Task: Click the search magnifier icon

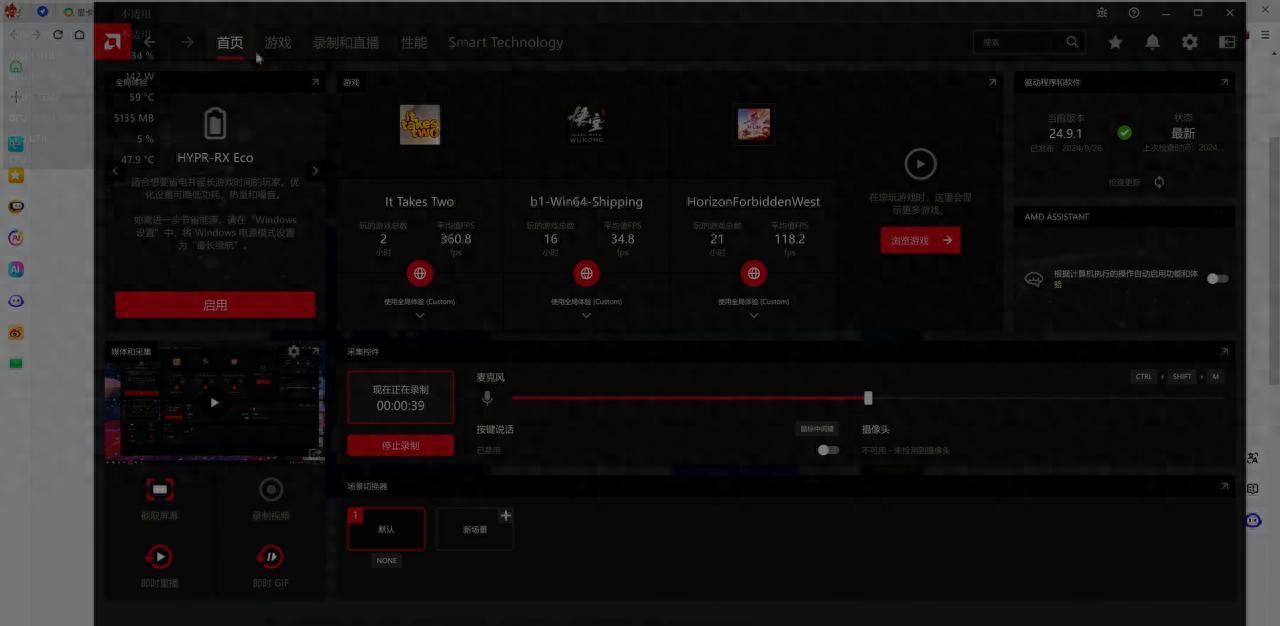Action: pos(1072,42)
